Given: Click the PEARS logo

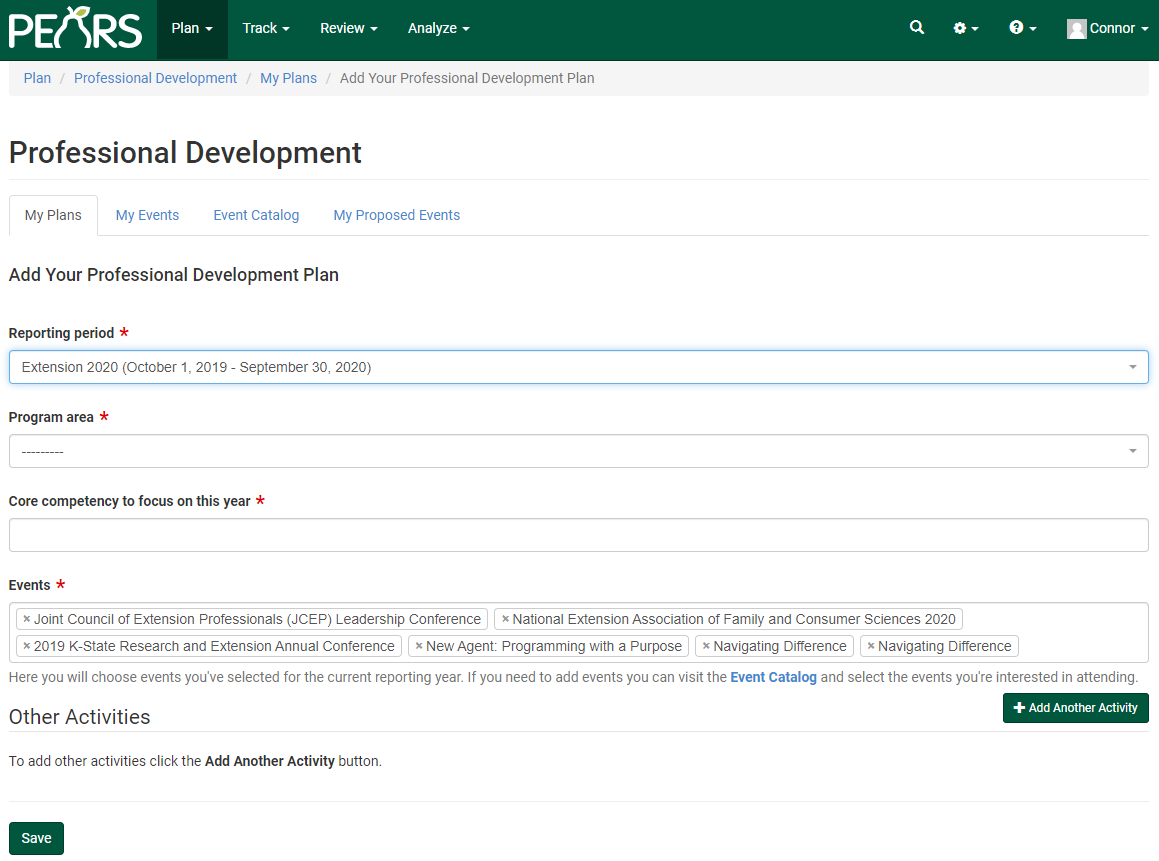Looking at the screenshot, I should (x=75, y=29).
